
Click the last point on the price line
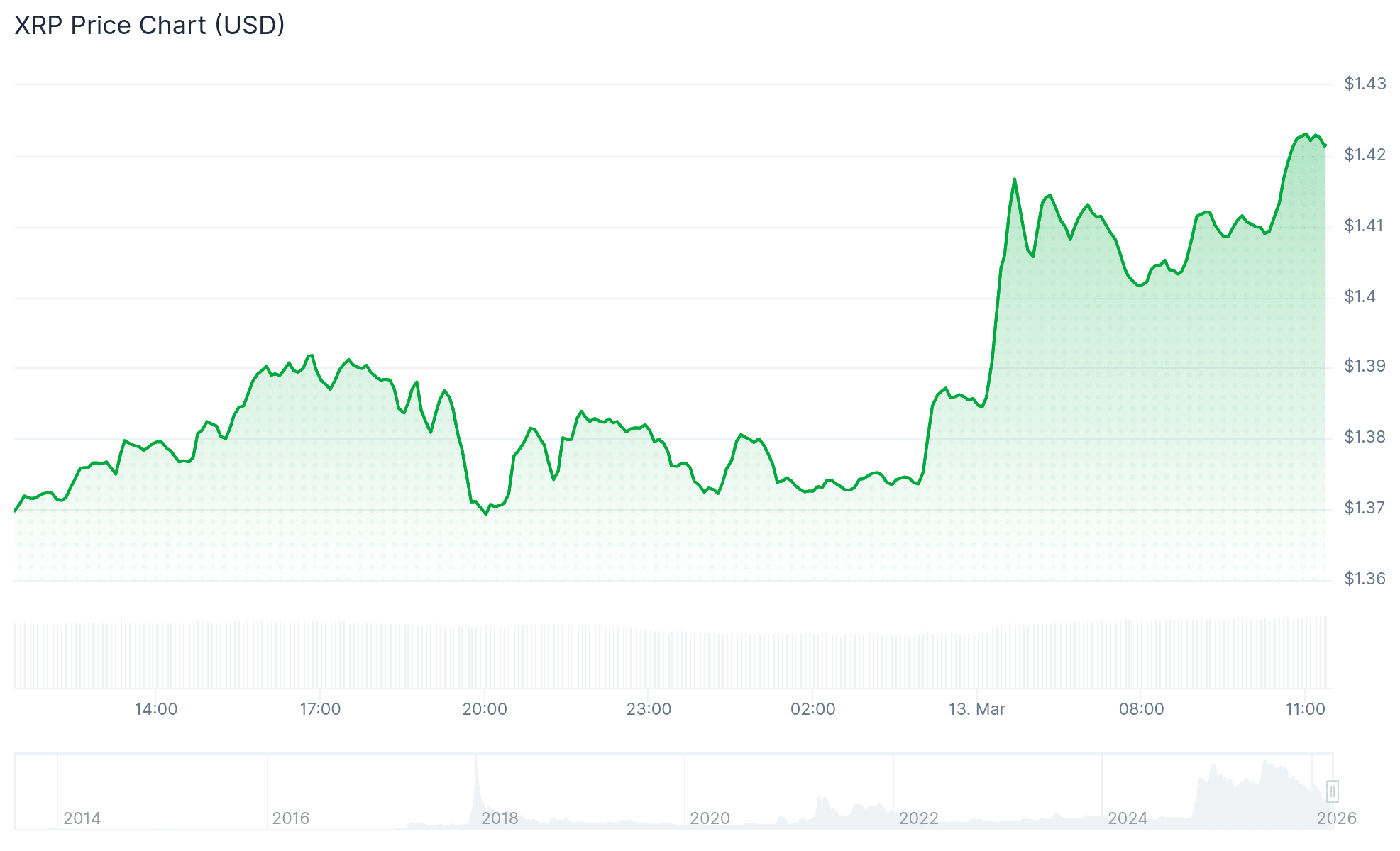click(x=1325, y=145)
